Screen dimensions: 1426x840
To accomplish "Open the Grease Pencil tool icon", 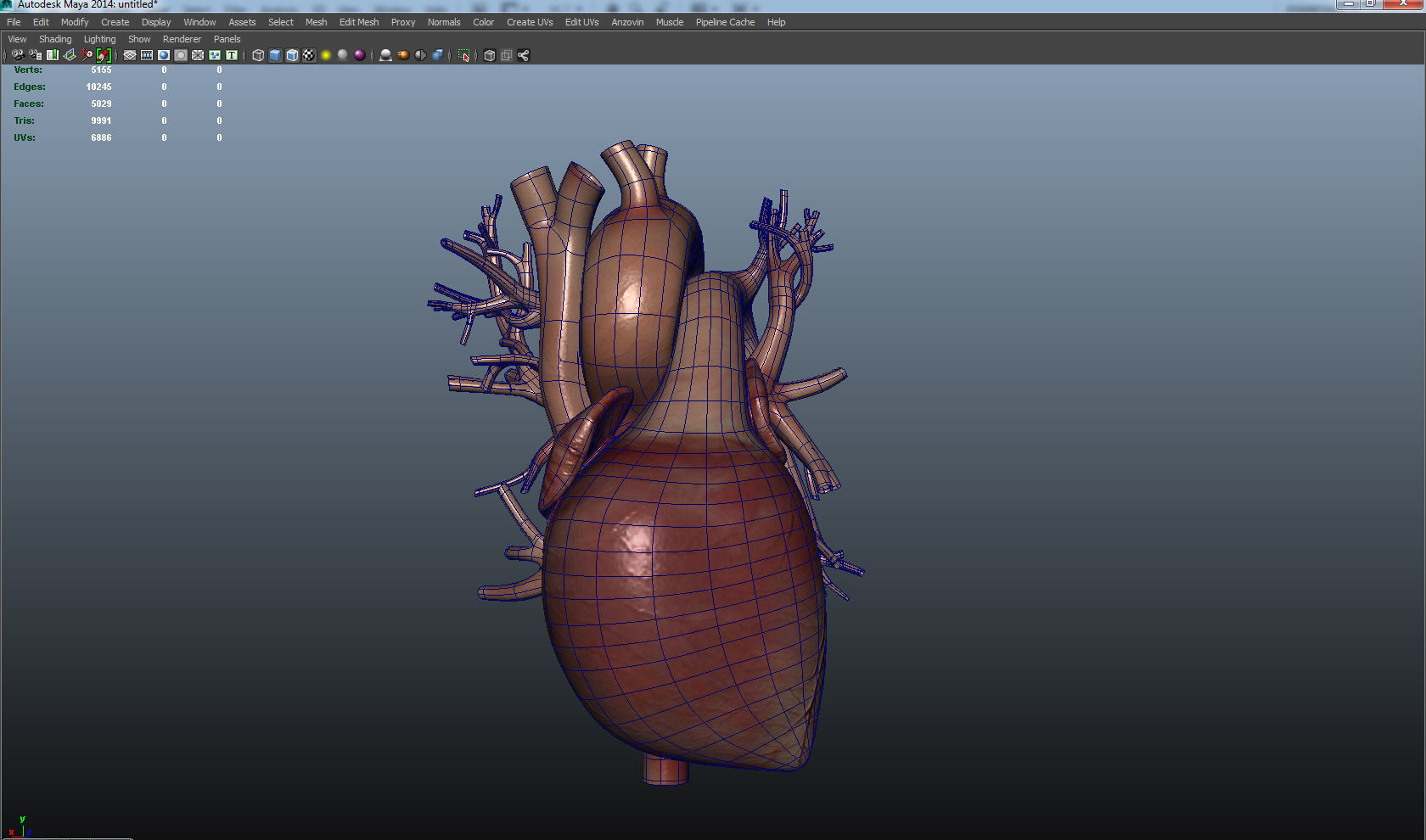I will pos(104,55).
